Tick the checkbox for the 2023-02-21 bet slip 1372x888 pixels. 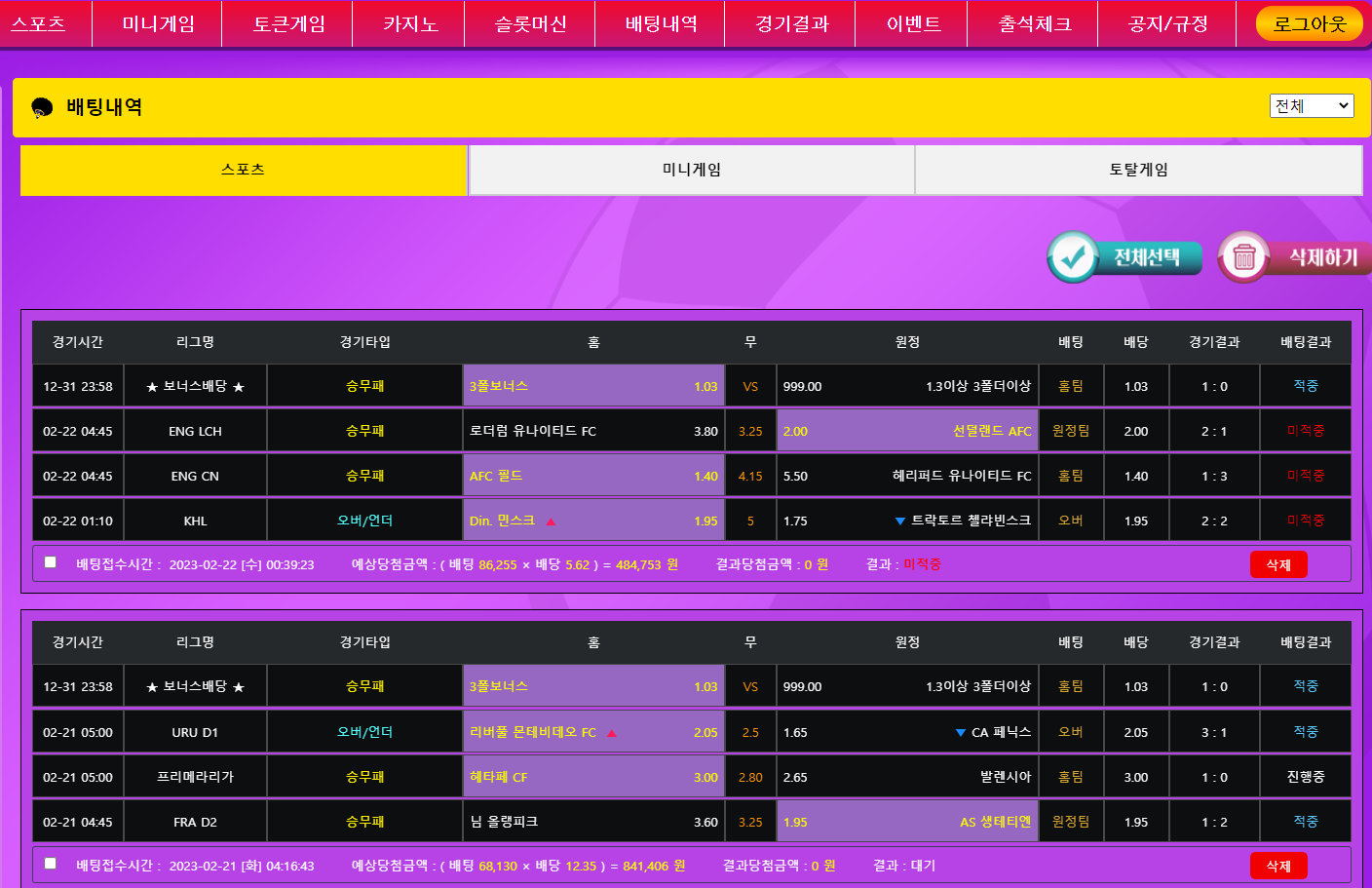point(51,864)
